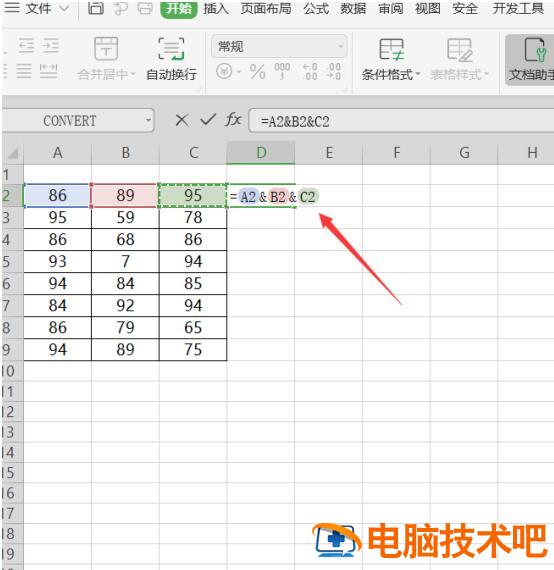Screen dimensions: 554x570
Task: Open the hamburger 文件 menu icon
Action: [x=12, y=8]
